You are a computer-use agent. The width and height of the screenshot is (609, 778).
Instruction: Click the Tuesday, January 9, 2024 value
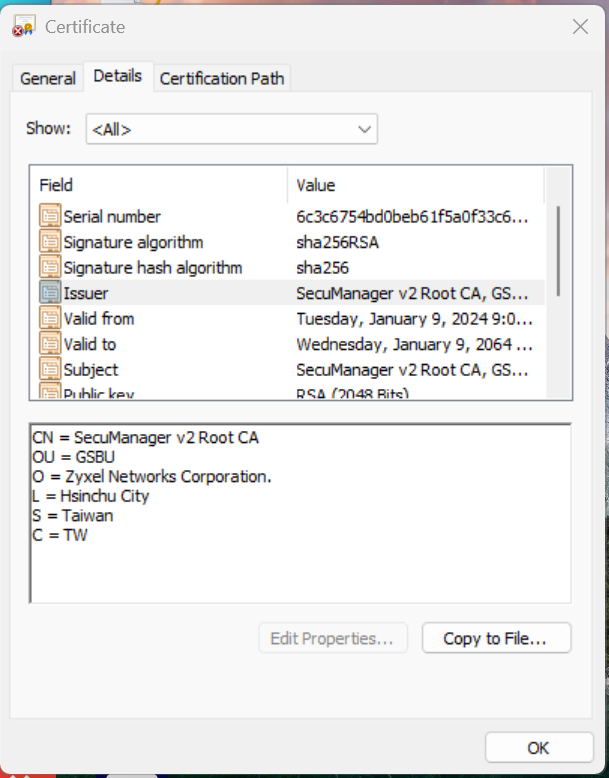pos(414,319)
